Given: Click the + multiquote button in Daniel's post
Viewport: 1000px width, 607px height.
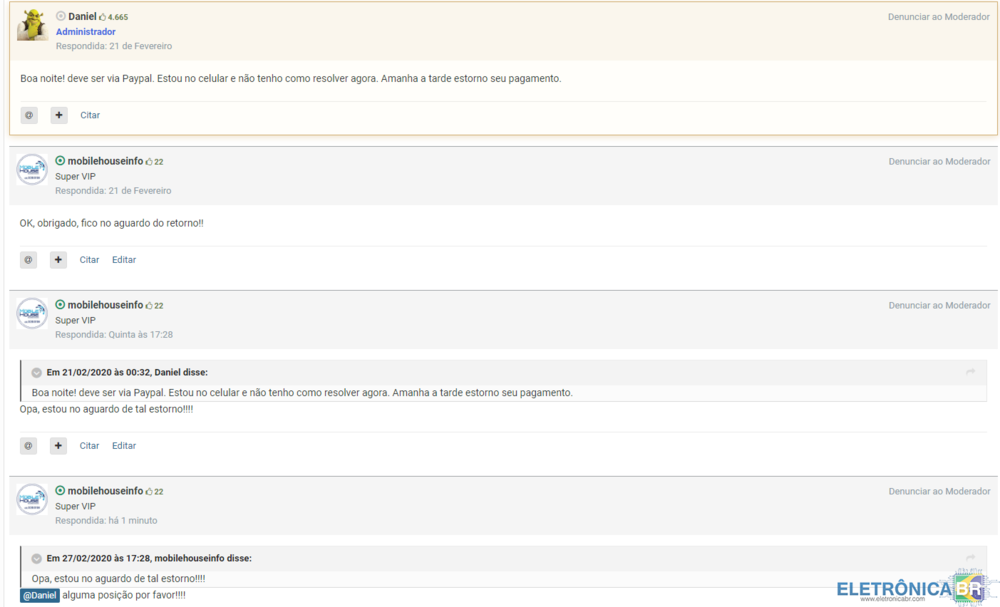Looking at the screenshot, I should coord(59,115).
